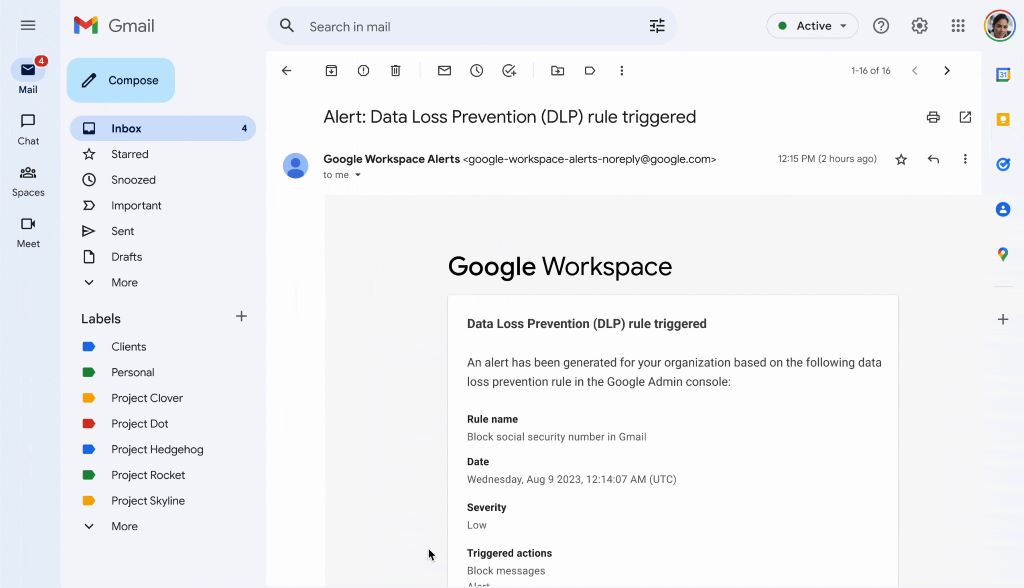
Task: Report this message as spam
Action: 363,71
